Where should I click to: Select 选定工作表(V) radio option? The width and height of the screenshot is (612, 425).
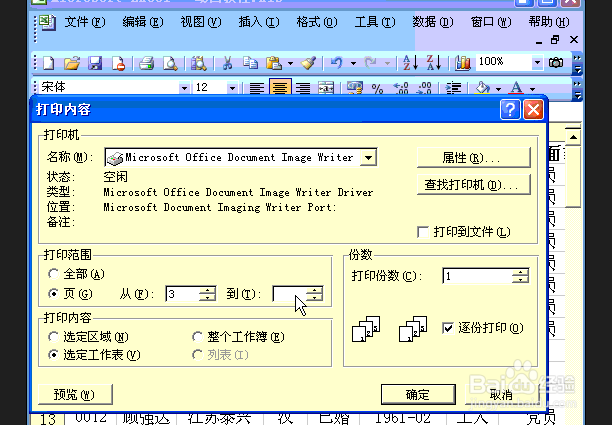[x=53, y=354]
